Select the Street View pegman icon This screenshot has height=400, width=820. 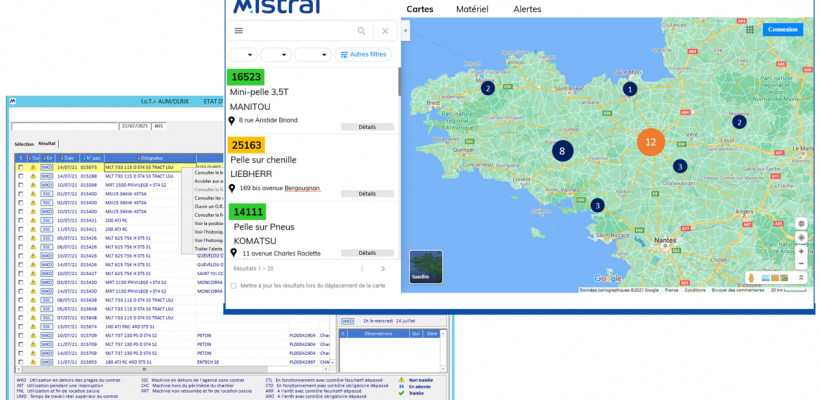click(751, 278)
